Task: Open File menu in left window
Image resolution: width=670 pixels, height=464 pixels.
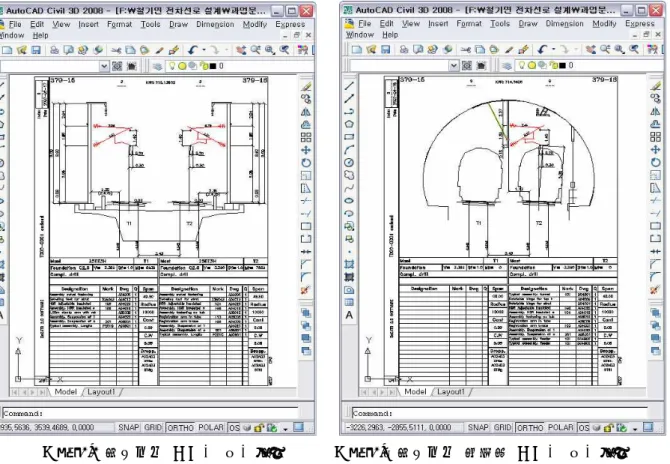Action: [x=15, y=24]
